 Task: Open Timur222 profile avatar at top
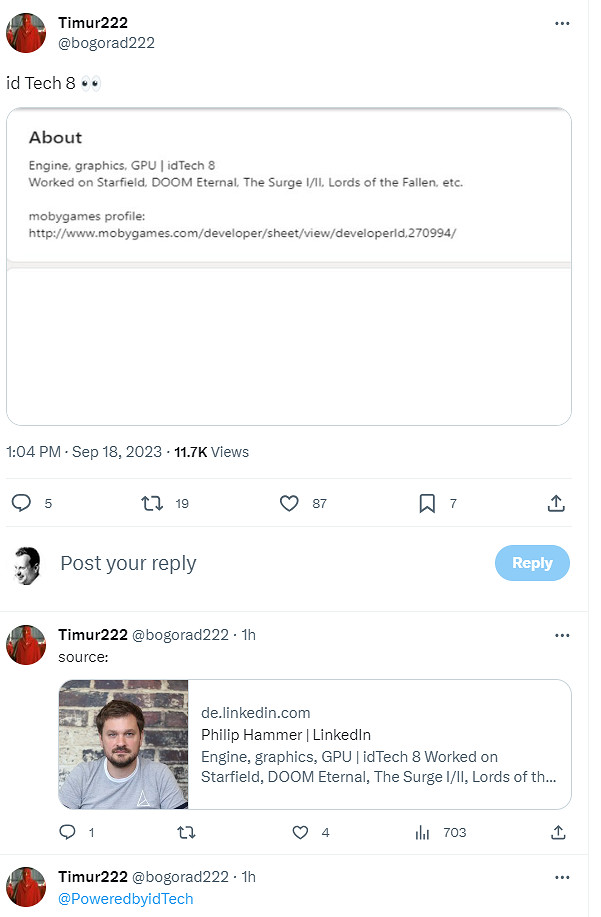(27, 32)
